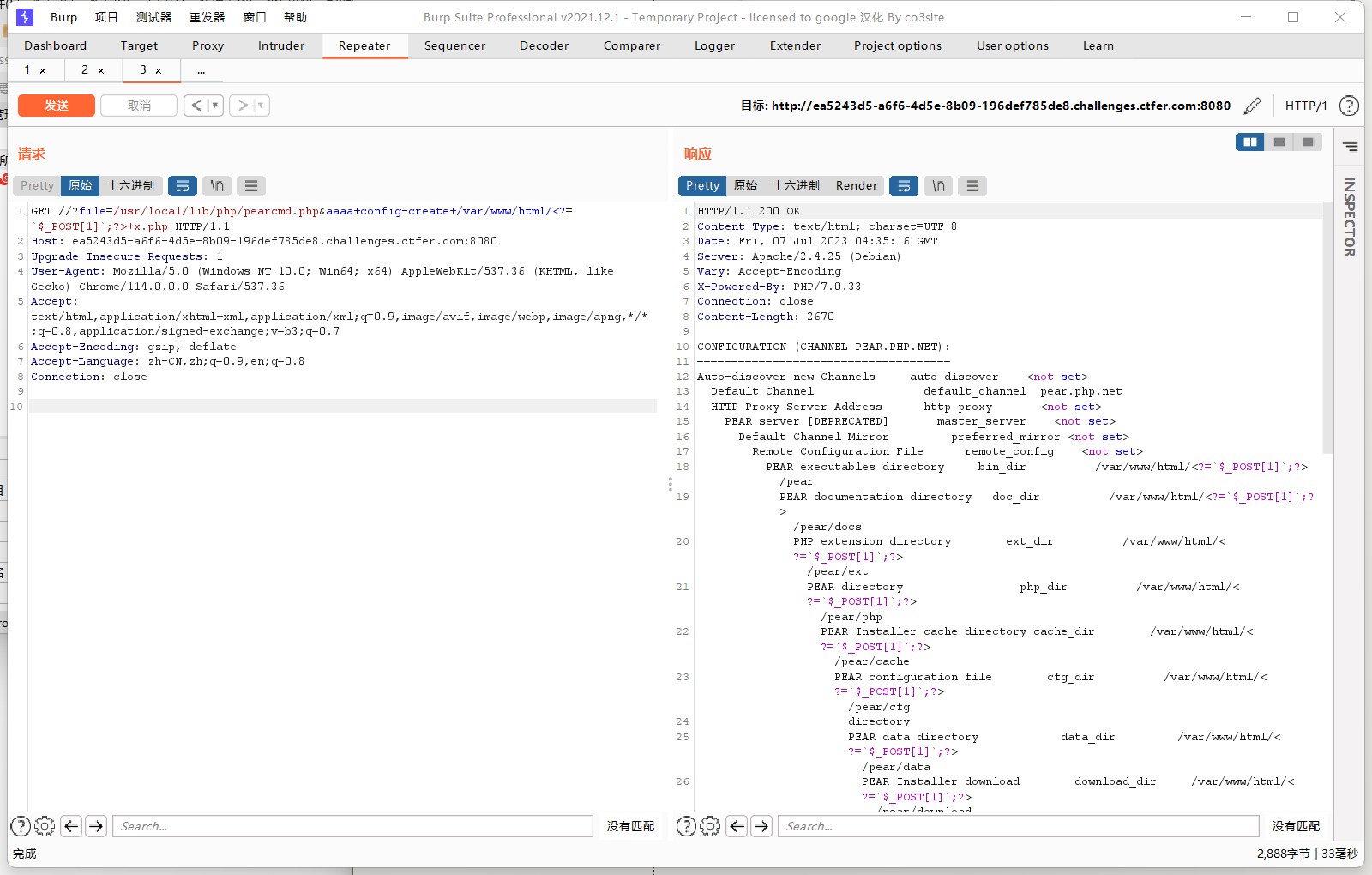This screenshot has width=1372, height=875.
Task: Go back in request history
Action: [196, 106]
